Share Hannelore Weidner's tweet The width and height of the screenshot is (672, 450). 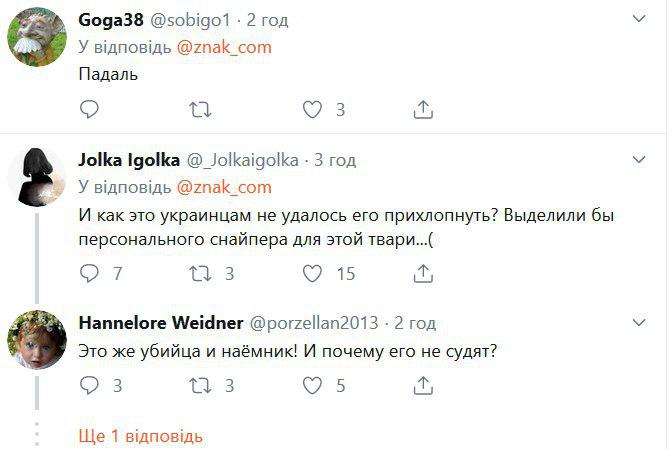pyautogui.click(x=422, y=385)
